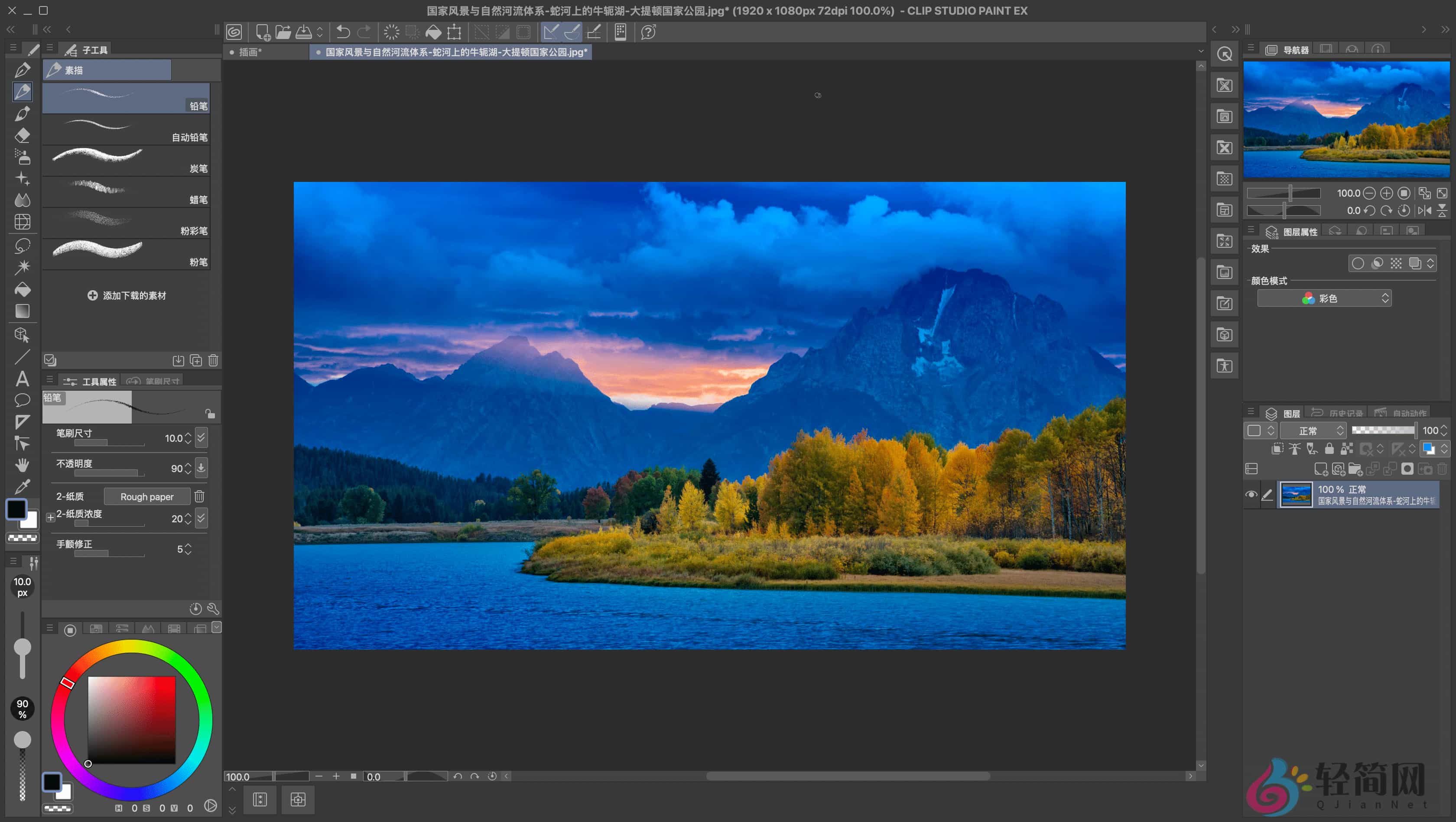The width and height of the screenshot is (1456, 822).
Task: Create a new layer folder
Action: [x=1355, y=470]
